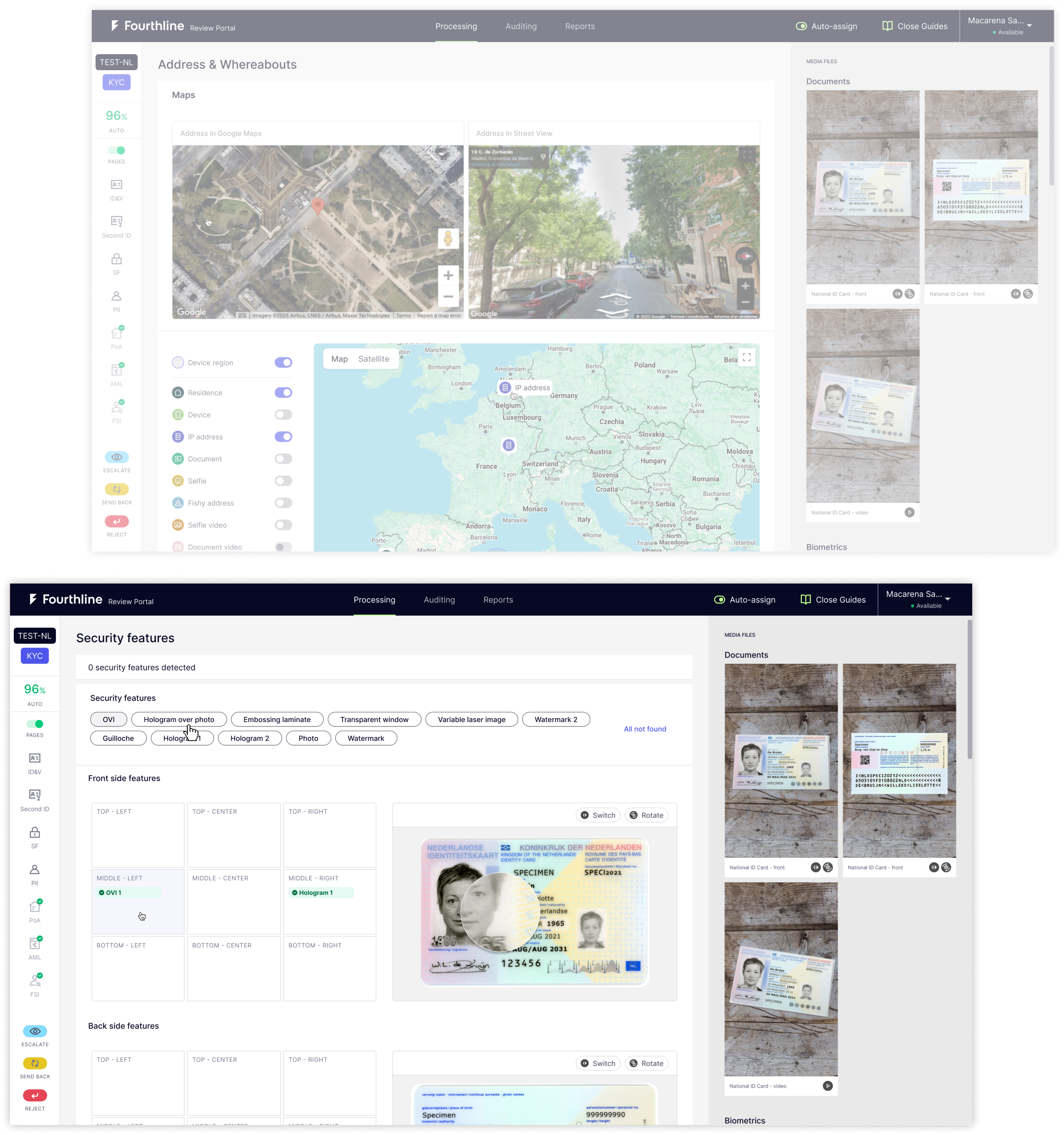This screenshot has width=1064, height=1135.
Task: Switch to Auditing tab in top window
Action: 520,26
